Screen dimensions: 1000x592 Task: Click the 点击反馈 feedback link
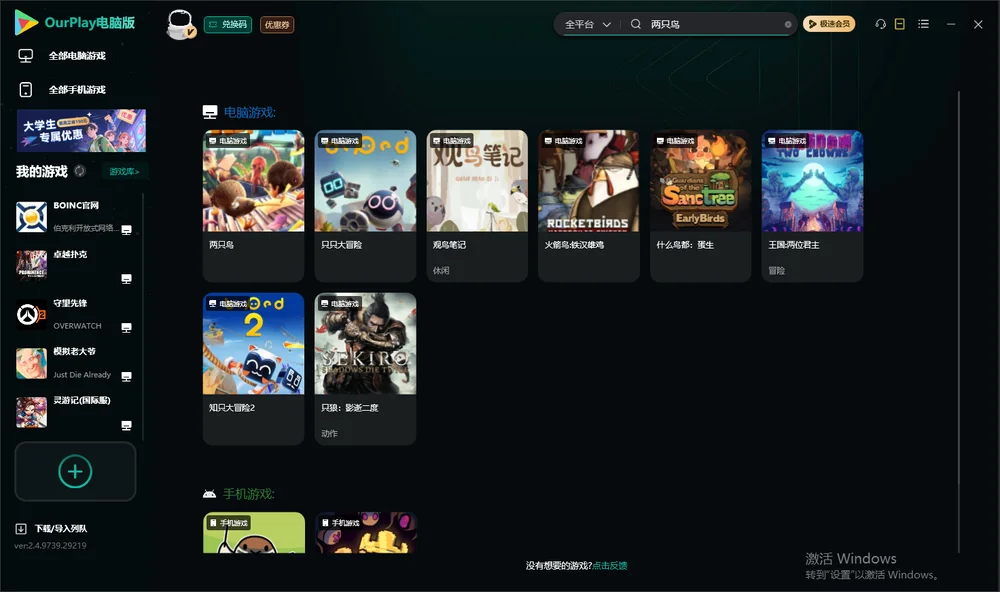pyautogui.click(x=610, y=566)
